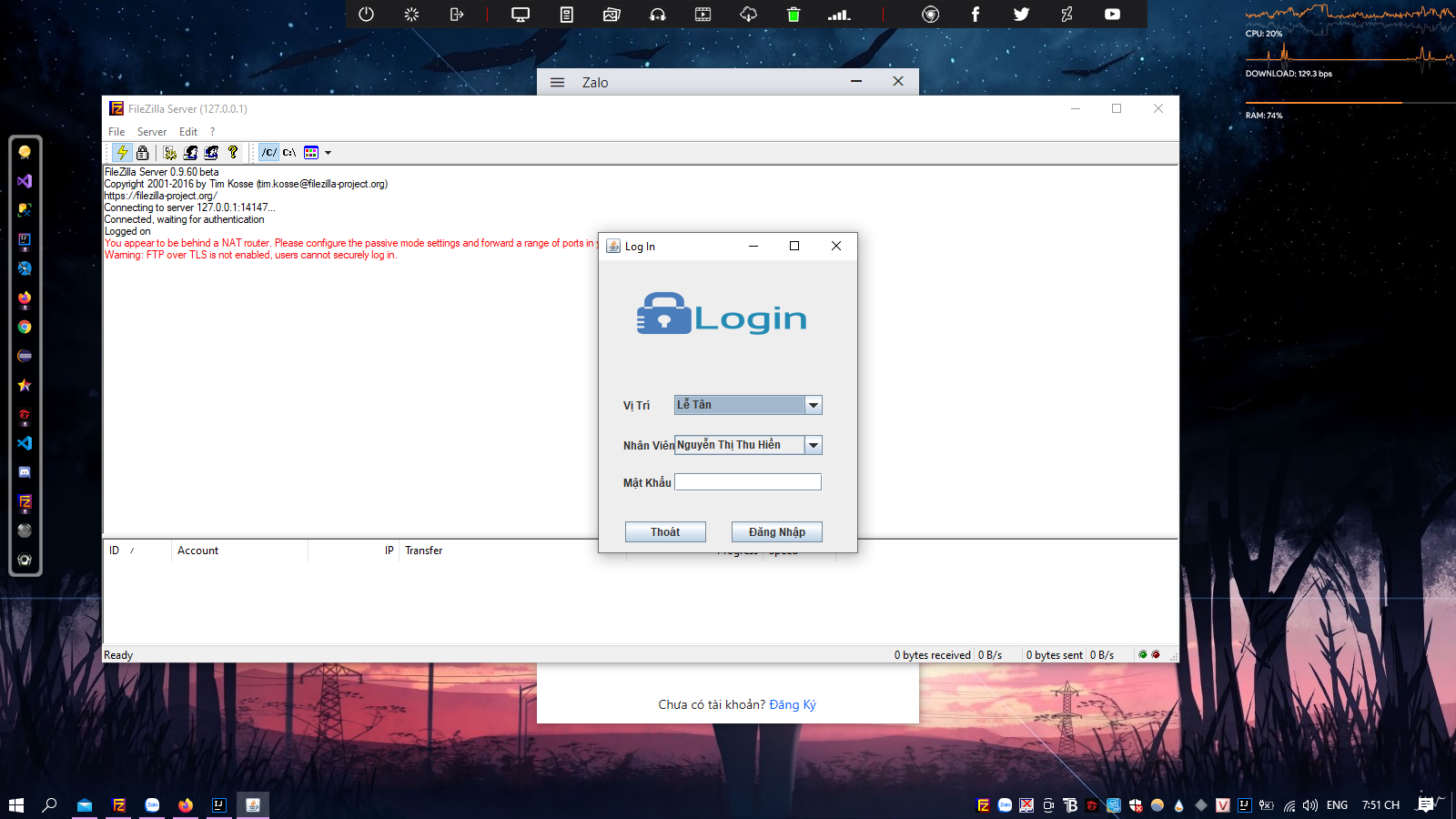Open Visual Studio icon in left sidebar dock
This screenshot has width=1456, height=819.
pyautogui.click(x=25, y=181)
